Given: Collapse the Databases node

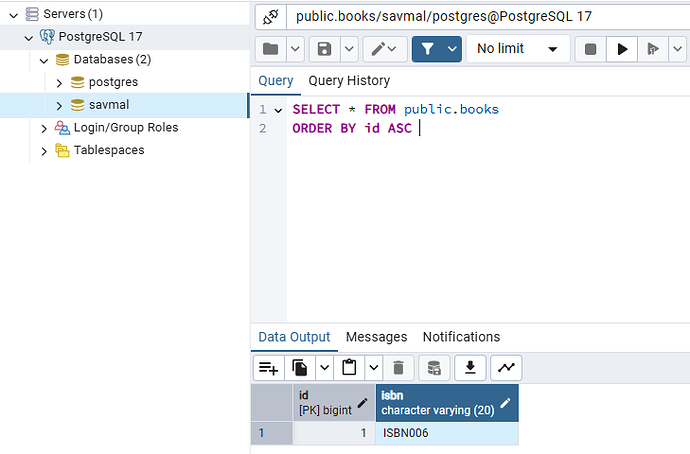Looking at the screenshot, I should (44, 61).
